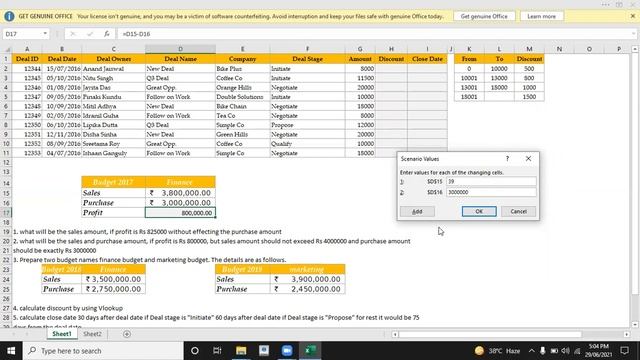The width and height of the screenshot is (640, 360).
Task: Click the New sheet plus icon
Action: click(127, 334)
